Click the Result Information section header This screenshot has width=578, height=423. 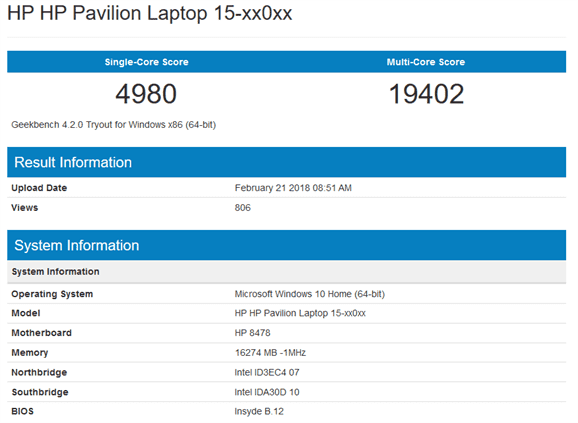pyautogui.click(x=286, y=162)
